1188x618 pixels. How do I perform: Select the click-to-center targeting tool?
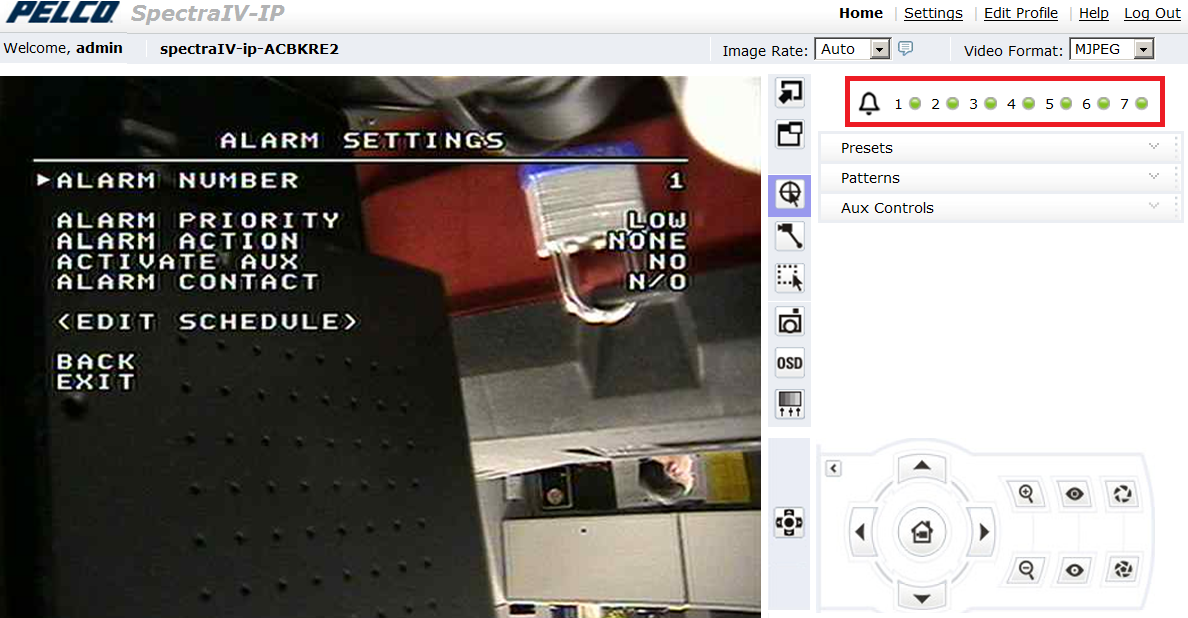click(789, 195)
